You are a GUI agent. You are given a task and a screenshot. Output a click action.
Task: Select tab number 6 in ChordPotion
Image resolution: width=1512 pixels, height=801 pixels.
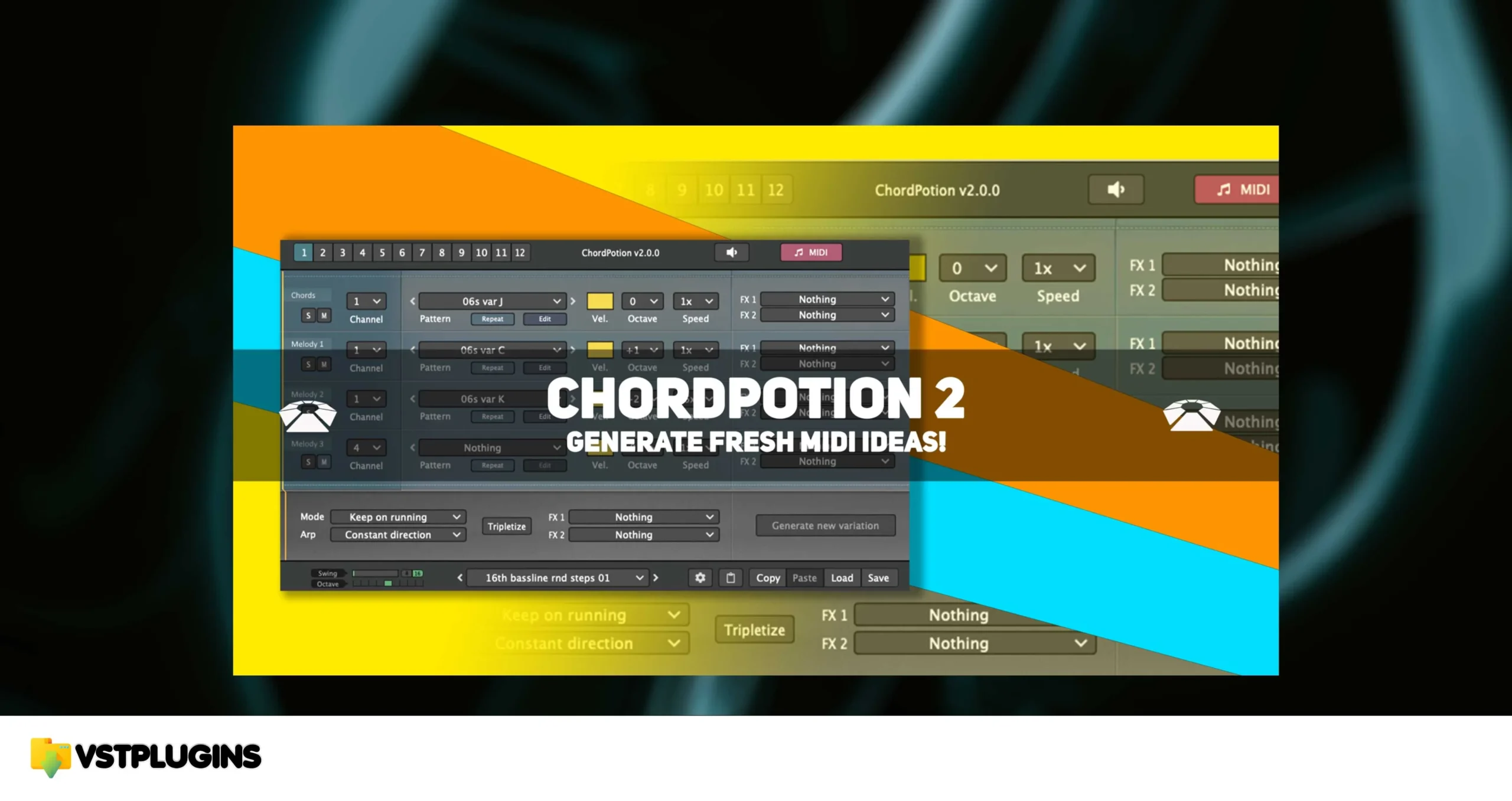(402, 252)
